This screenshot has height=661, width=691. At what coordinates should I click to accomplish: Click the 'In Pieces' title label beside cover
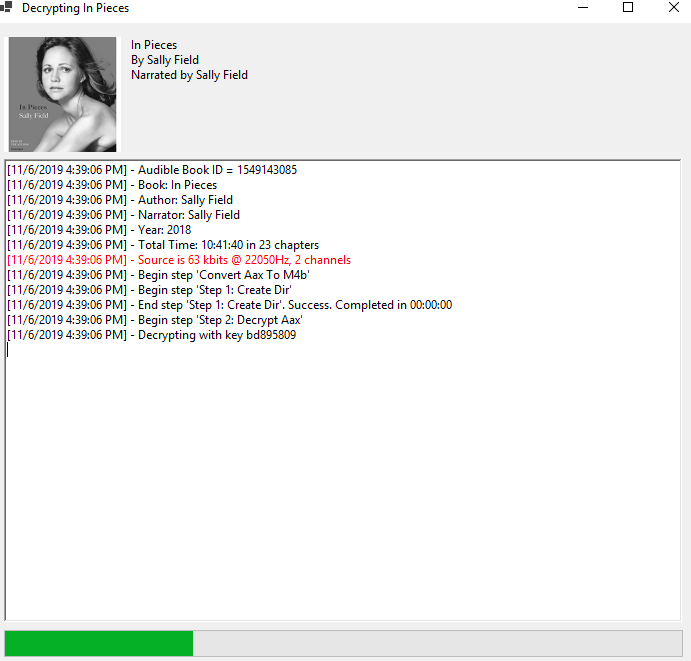tap(154, 45)
